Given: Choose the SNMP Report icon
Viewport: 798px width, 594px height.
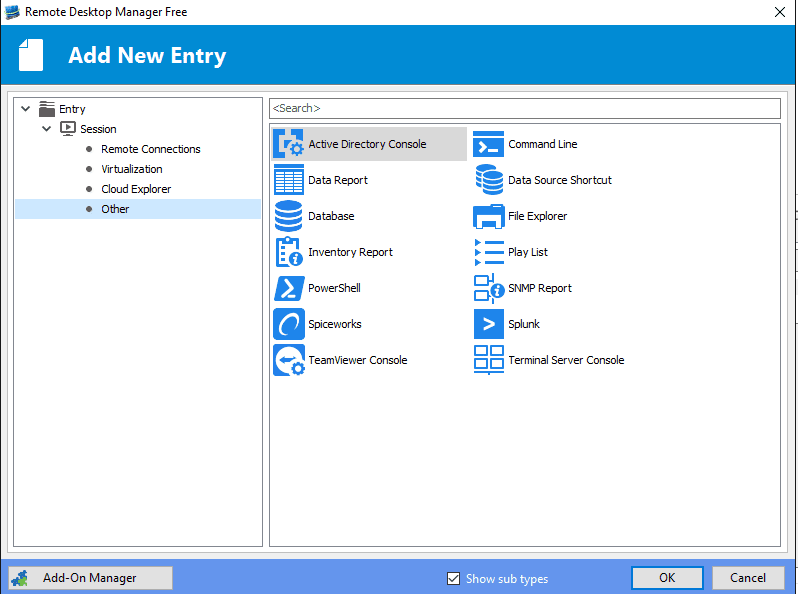Looking at the screenshot, I should pyautogui.click(x=489, y=288).
